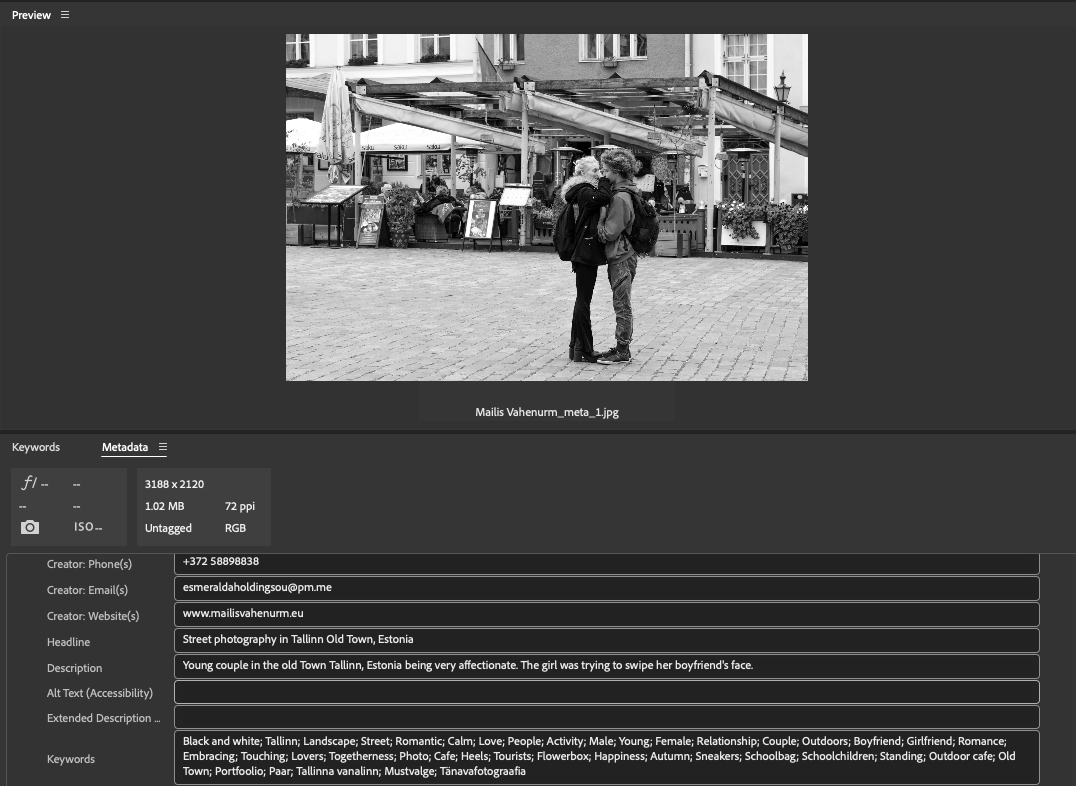Click the Mailis Vahenurm_meta_1.jpg preview image
This screenshot has width=1076, height=786.
pyautogui.click(x=547, y=206)
